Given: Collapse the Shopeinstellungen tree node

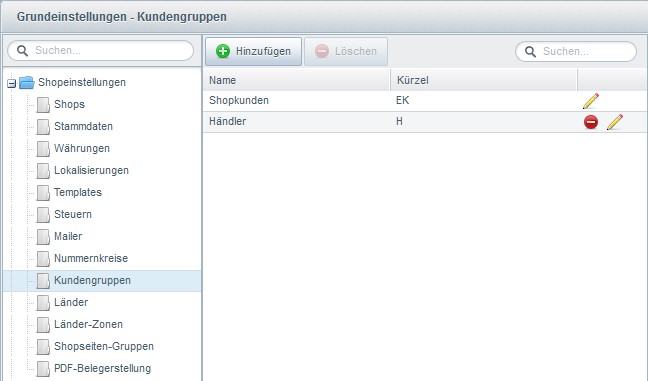Looking at the screenshot, I should [x=12, y=84].
